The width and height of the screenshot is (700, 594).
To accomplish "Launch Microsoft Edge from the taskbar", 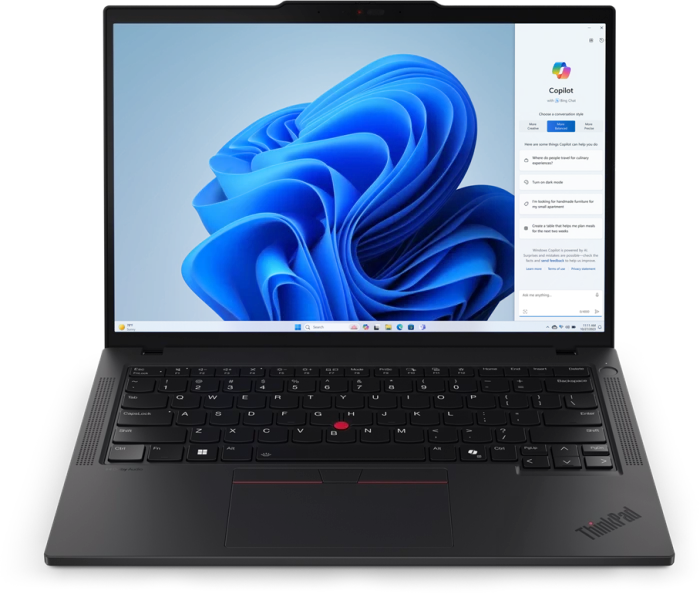I will [x=400, y=327].
